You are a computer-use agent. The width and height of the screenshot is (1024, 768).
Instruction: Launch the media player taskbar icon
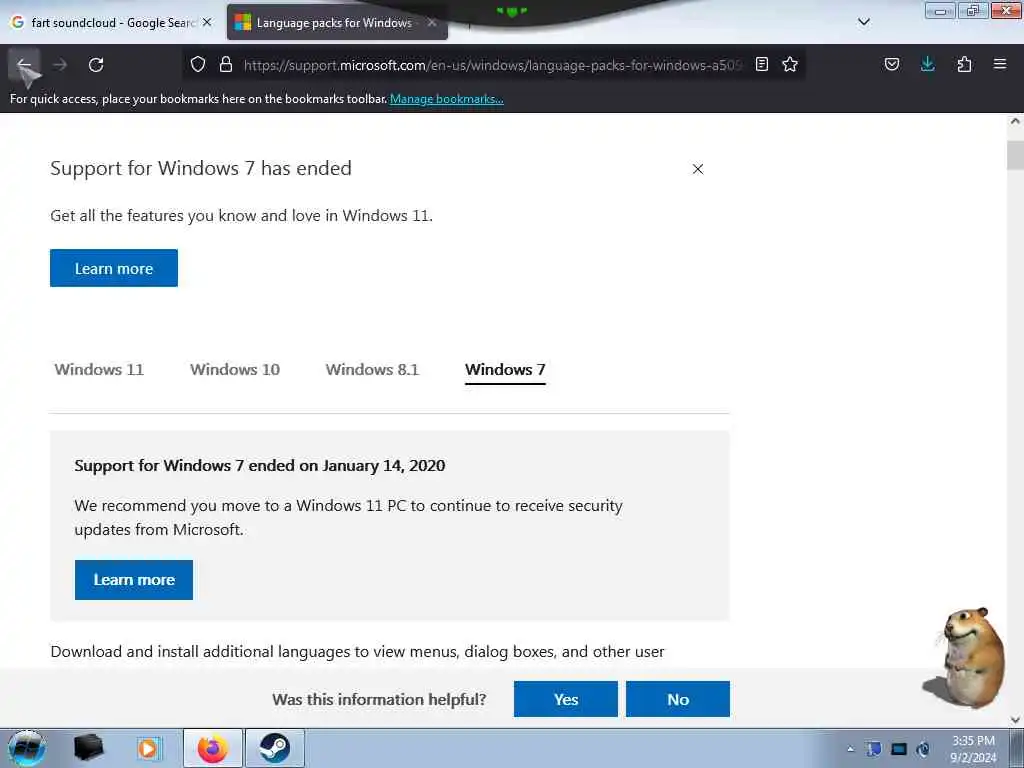148,748
